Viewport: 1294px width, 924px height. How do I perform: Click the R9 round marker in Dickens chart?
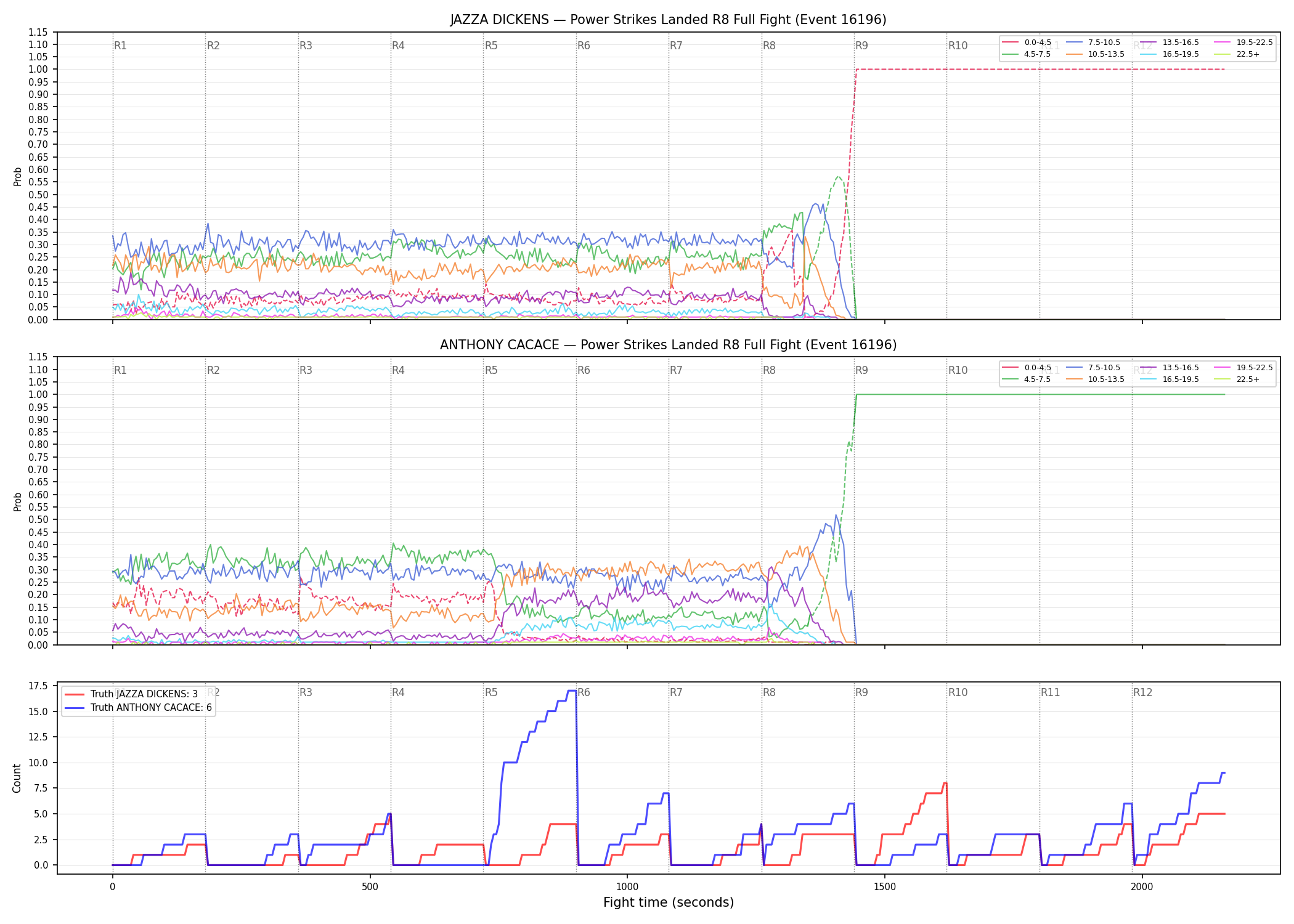click(x=861, y=46)
